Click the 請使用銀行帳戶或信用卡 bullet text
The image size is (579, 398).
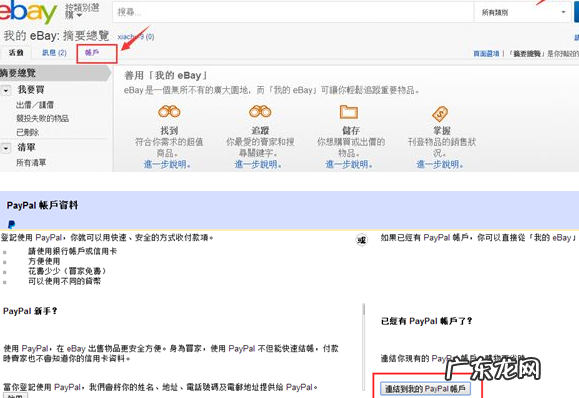pyautogui.click(x=72, y=251)
